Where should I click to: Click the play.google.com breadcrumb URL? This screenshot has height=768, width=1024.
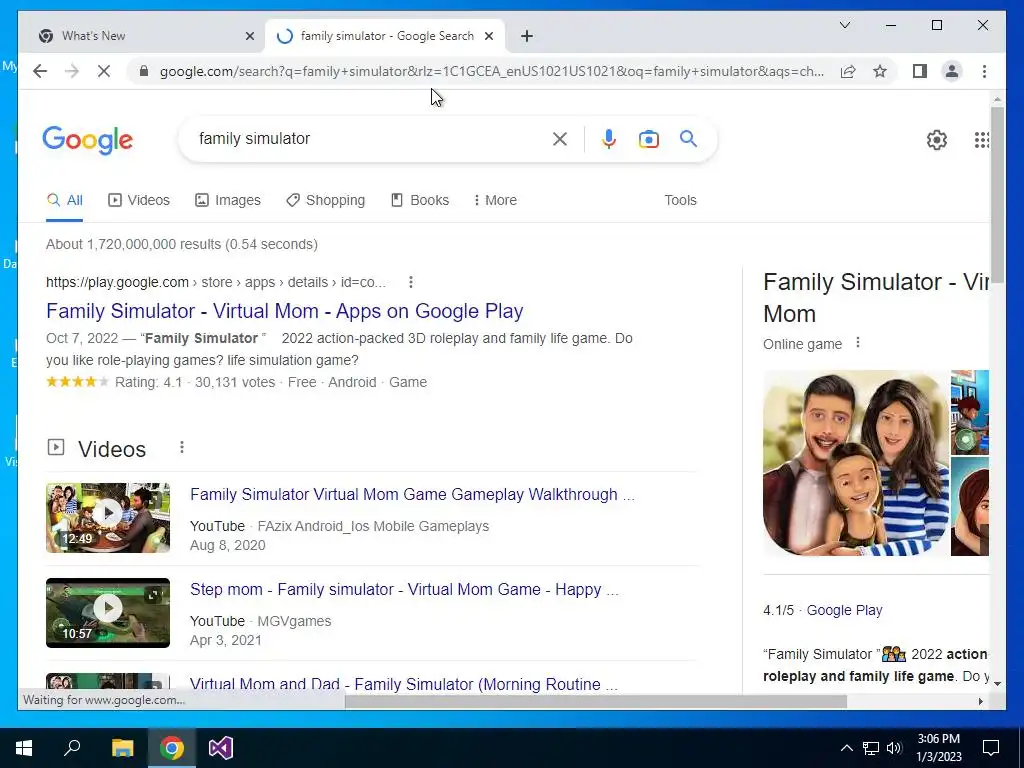216,282
